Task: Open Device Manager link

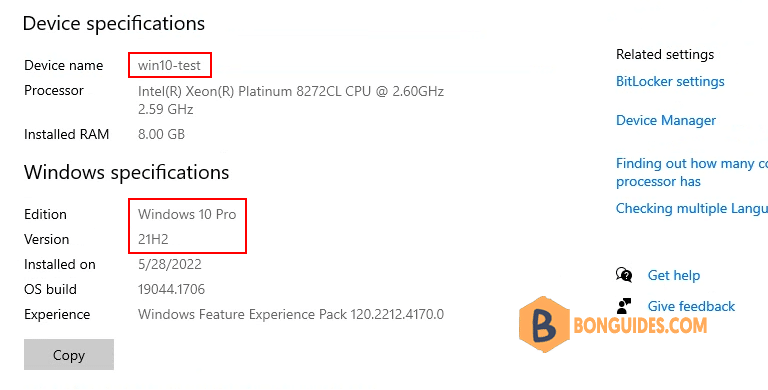Action: 666,121
